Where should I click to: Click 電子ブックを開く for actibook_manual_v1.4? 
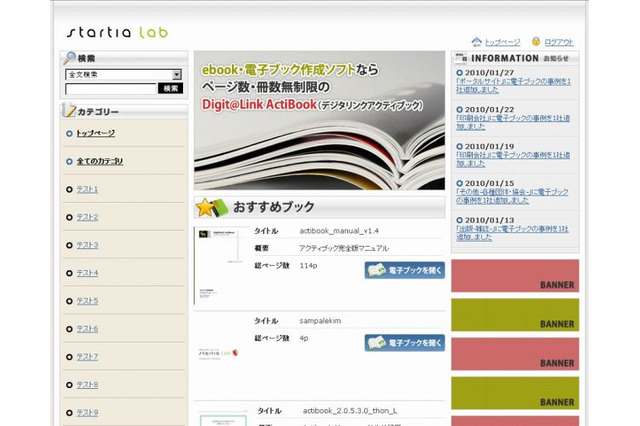[x=404, y=270]
